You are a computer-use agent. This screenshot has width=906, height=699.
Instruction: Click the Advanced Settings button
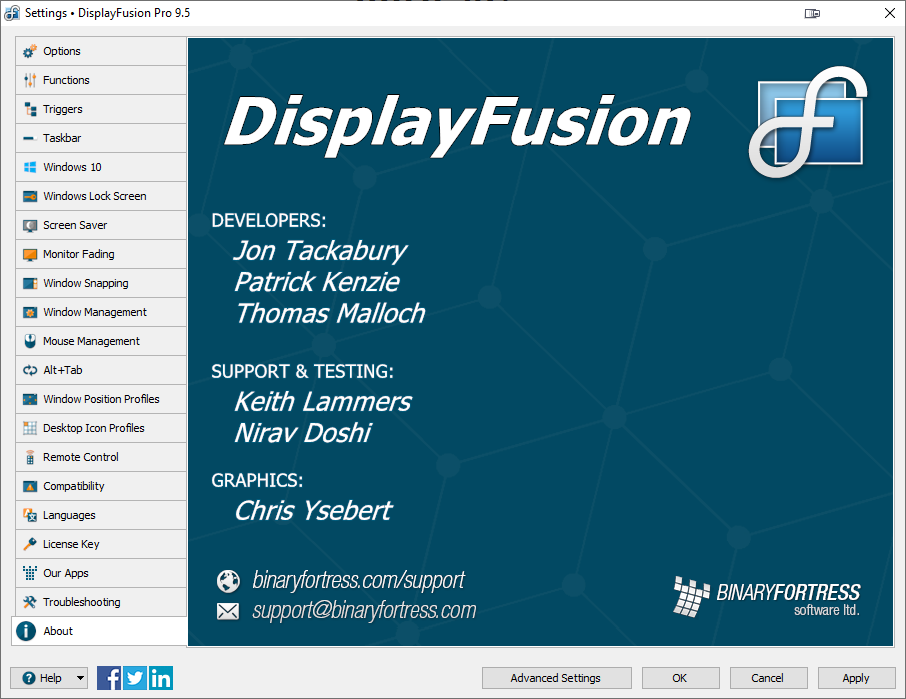click(556, 678)
